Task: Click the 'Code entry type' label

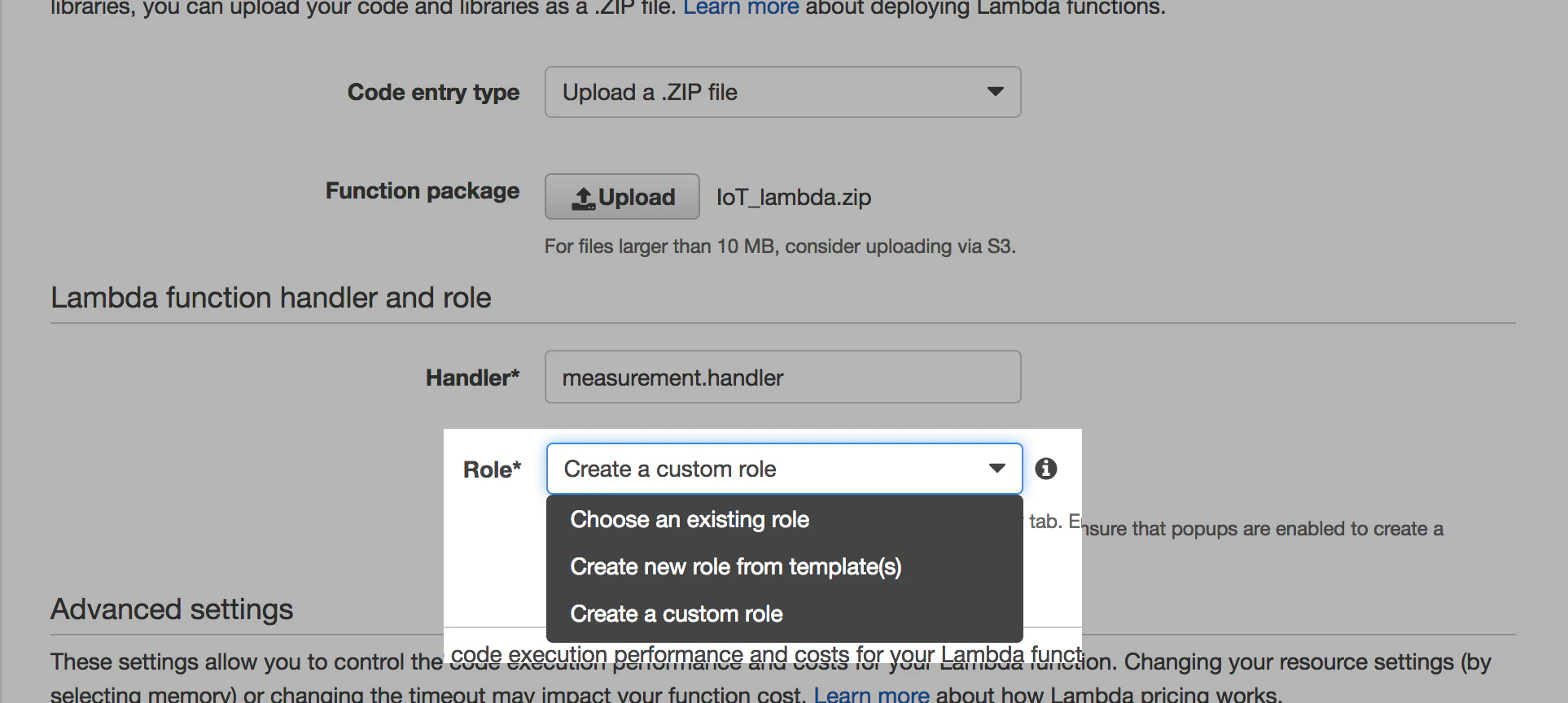Action: tap(433, 92)
